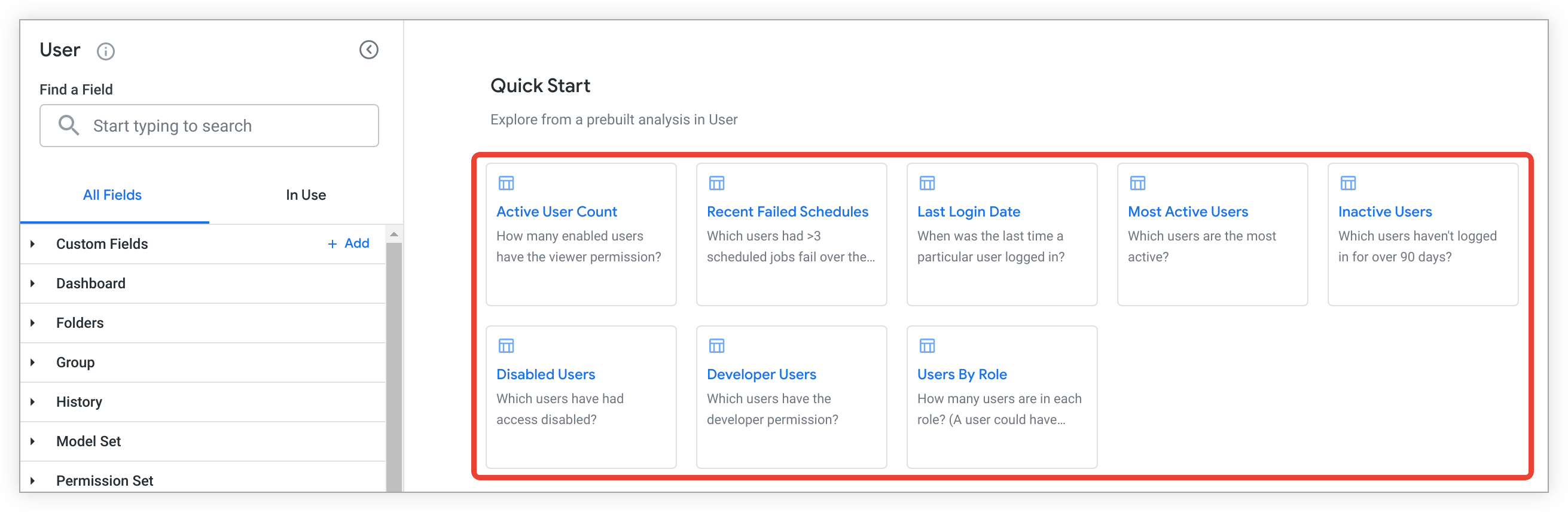Image resolution: width=1568 pixels, height=512 pixels.
Task: Open the Developer Users analysis
Action: coord(761,374)
